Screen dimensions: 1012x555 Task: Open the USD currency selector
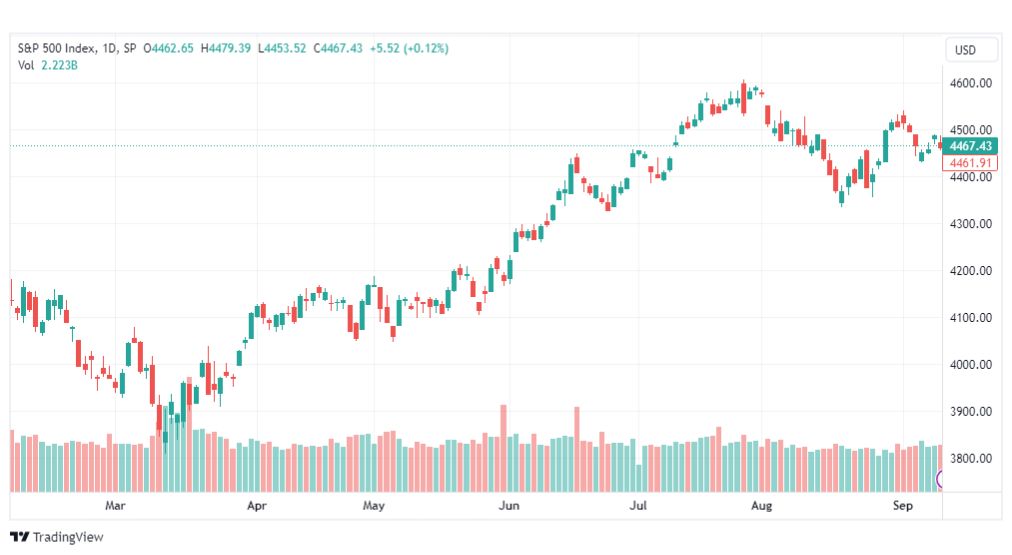point(965,50)
